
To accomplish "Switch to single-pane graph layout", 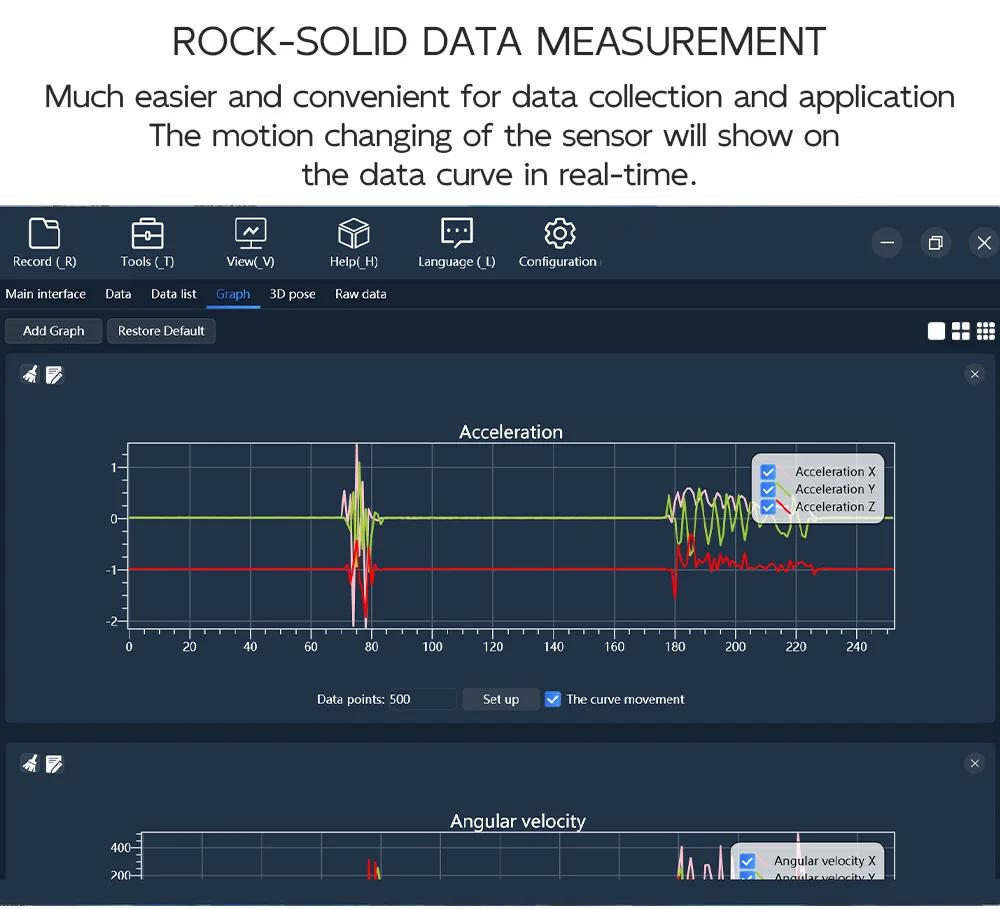I will 936,331.
